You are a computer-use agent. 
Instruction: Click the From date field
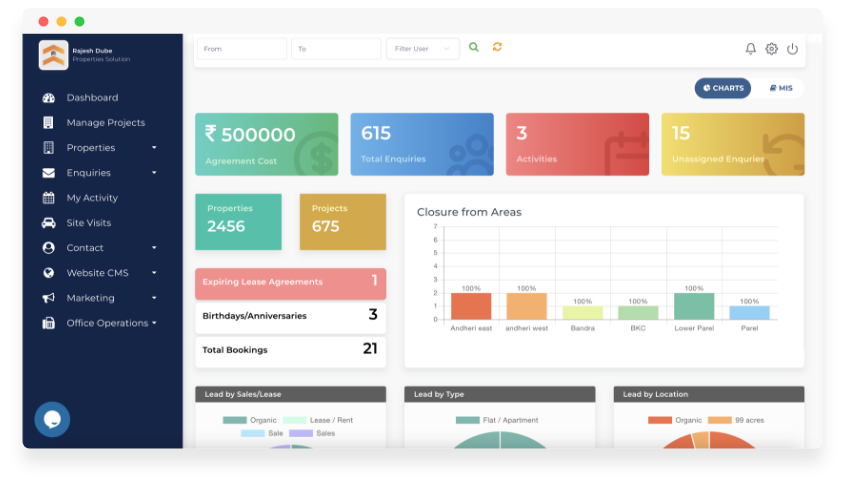[241, 48]
